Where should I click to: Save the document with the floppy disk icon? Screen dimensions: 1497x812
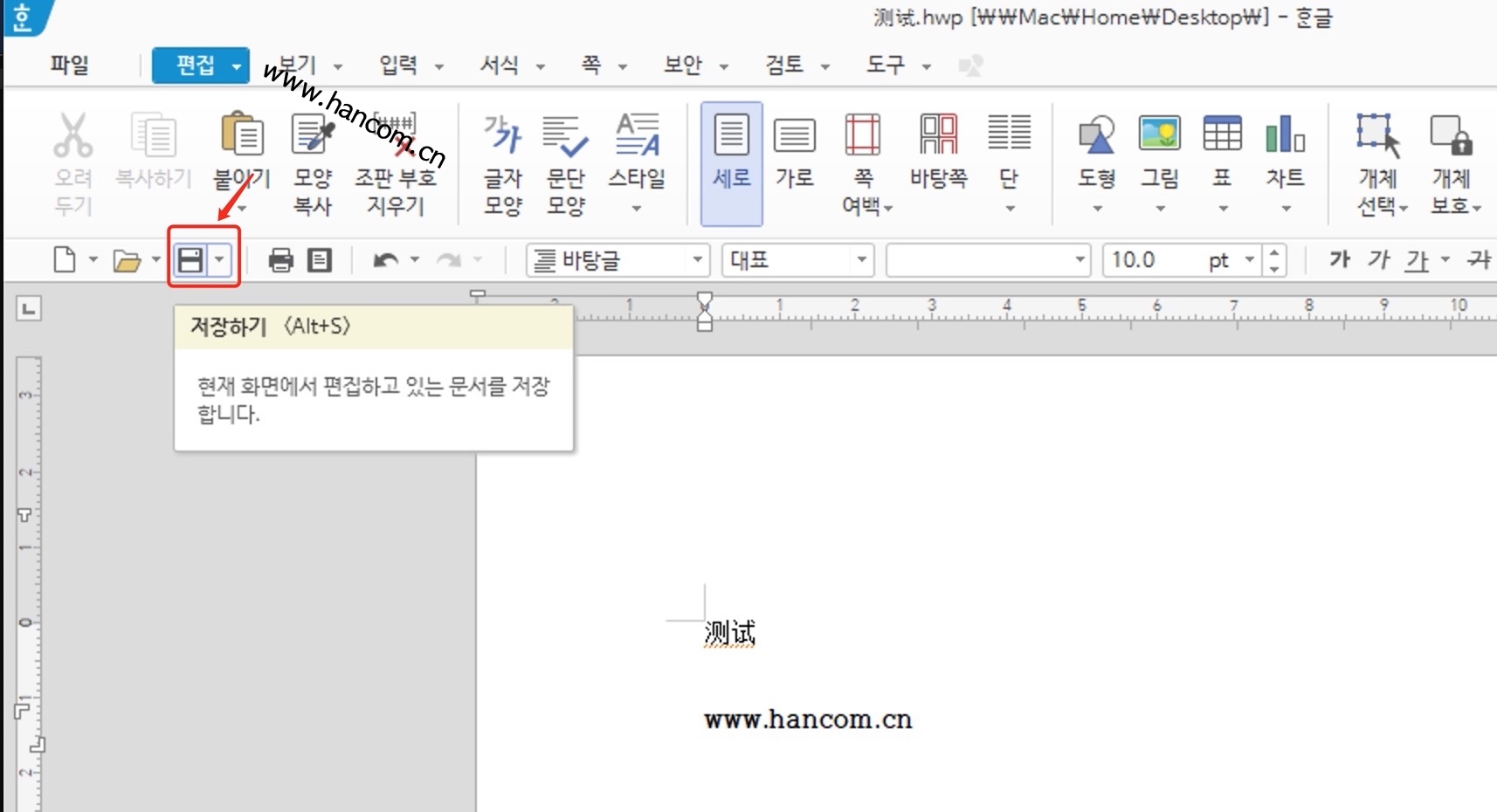(190, 260)
